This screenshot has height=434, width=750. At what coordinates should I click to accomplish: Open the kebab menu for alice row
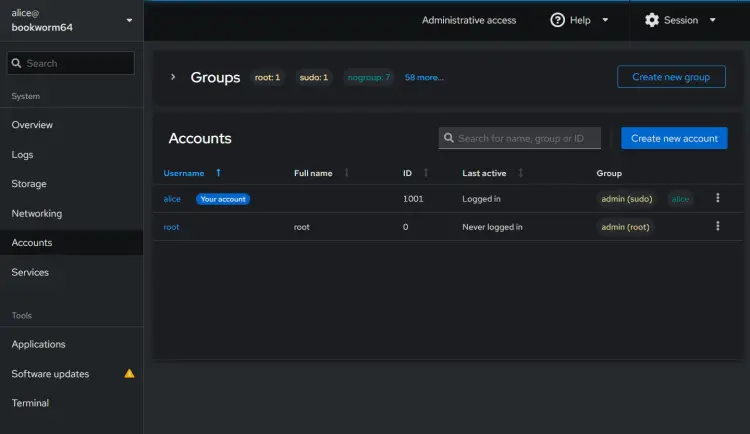tap(717, 198)
